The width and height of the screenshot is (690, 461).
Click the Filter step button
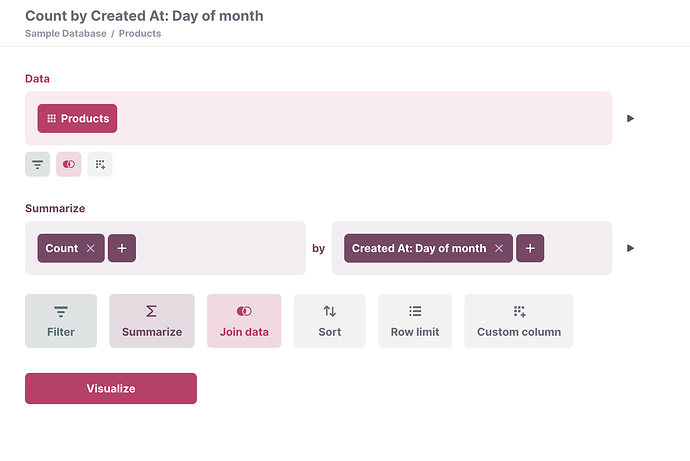pos(61,321)
